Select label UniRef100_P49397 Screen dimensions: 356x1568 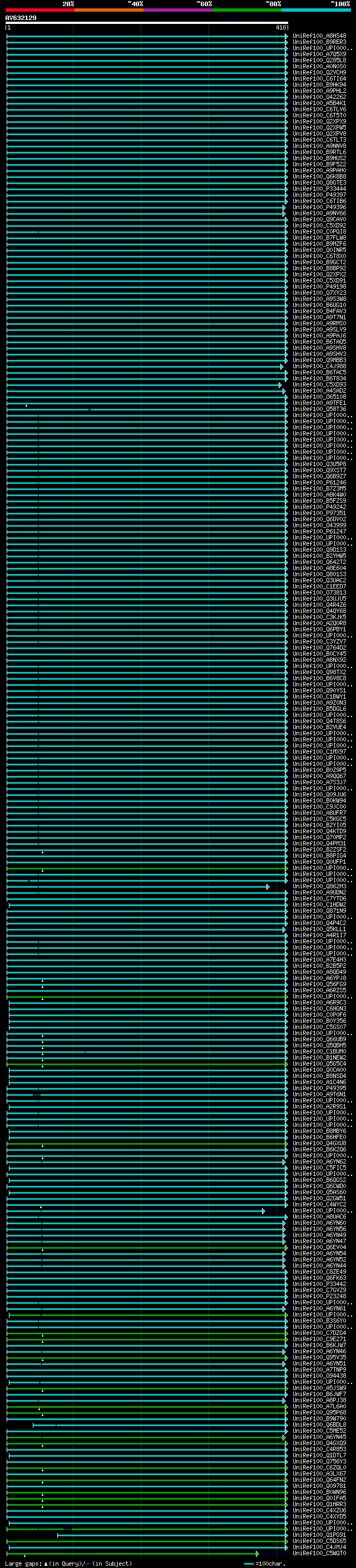pos(319,195)
